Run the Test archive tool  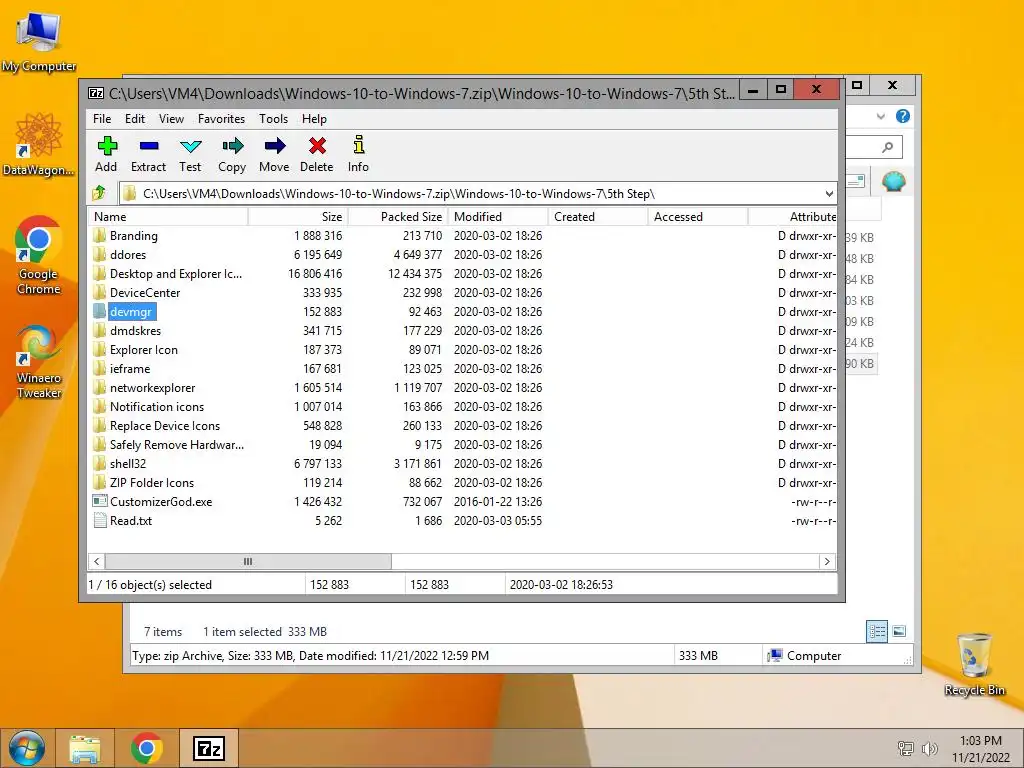(x=191, y=146)
